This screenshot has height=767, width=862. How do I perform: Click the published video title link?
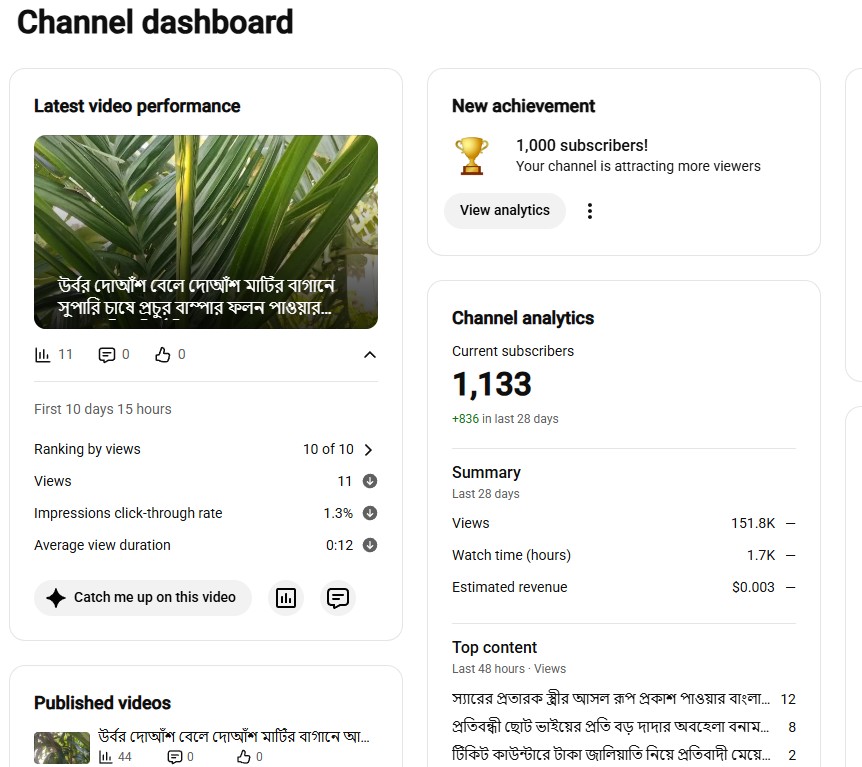pos(234,736)
